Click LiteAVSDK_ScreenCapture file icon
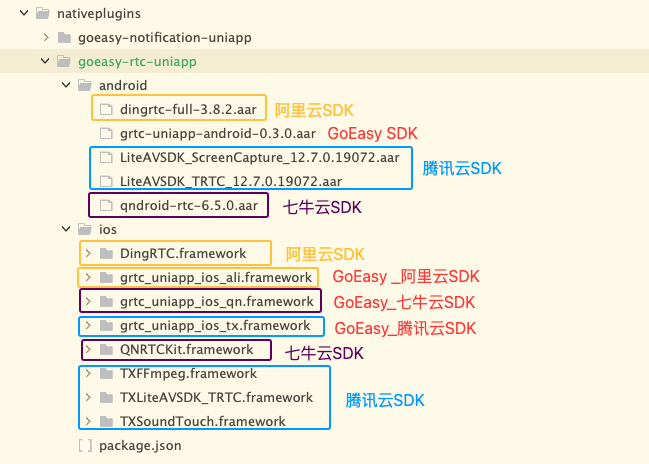The height and width of the screenshot is (464, 649). (x=106, y=157)
